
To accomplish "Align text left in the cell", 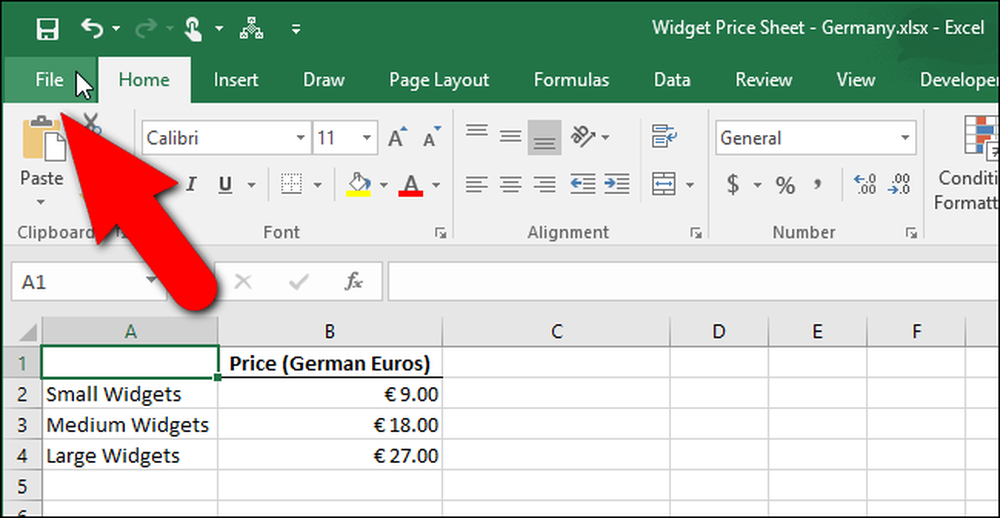I will click(x=476, y=185).
